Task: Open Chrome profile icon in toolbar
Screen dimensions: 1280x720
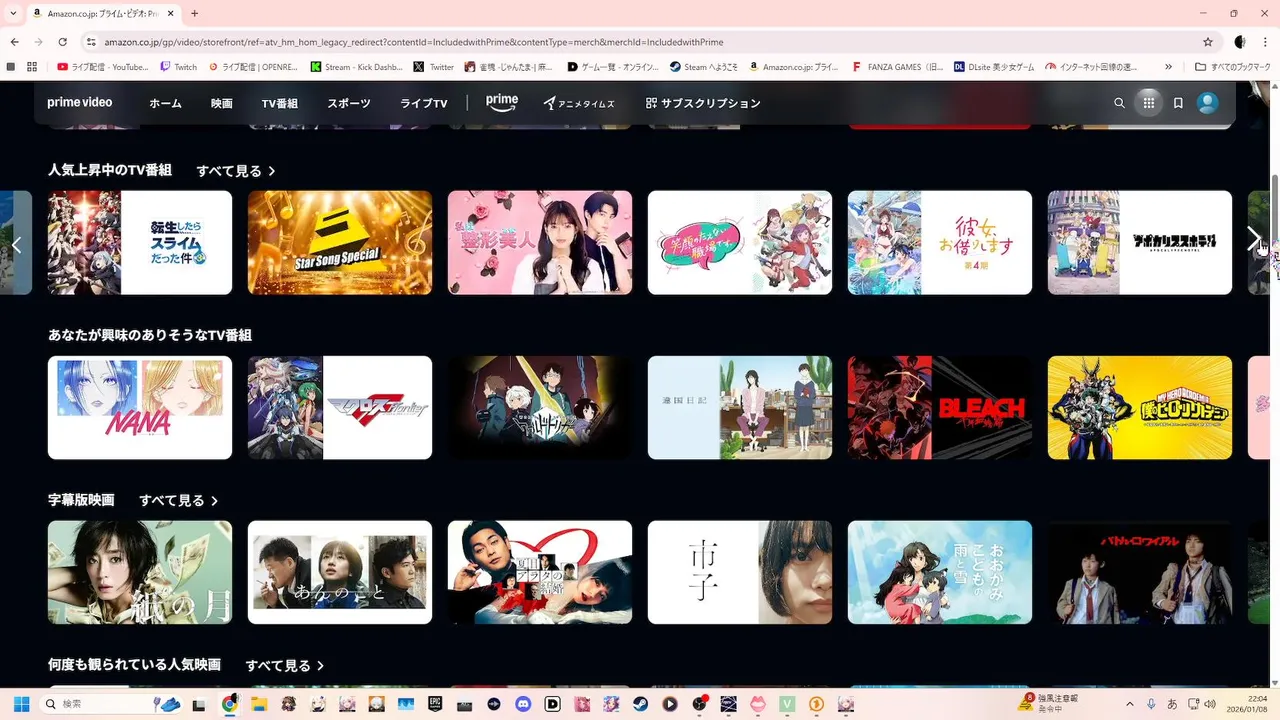Action: [x=1240, y=42]
